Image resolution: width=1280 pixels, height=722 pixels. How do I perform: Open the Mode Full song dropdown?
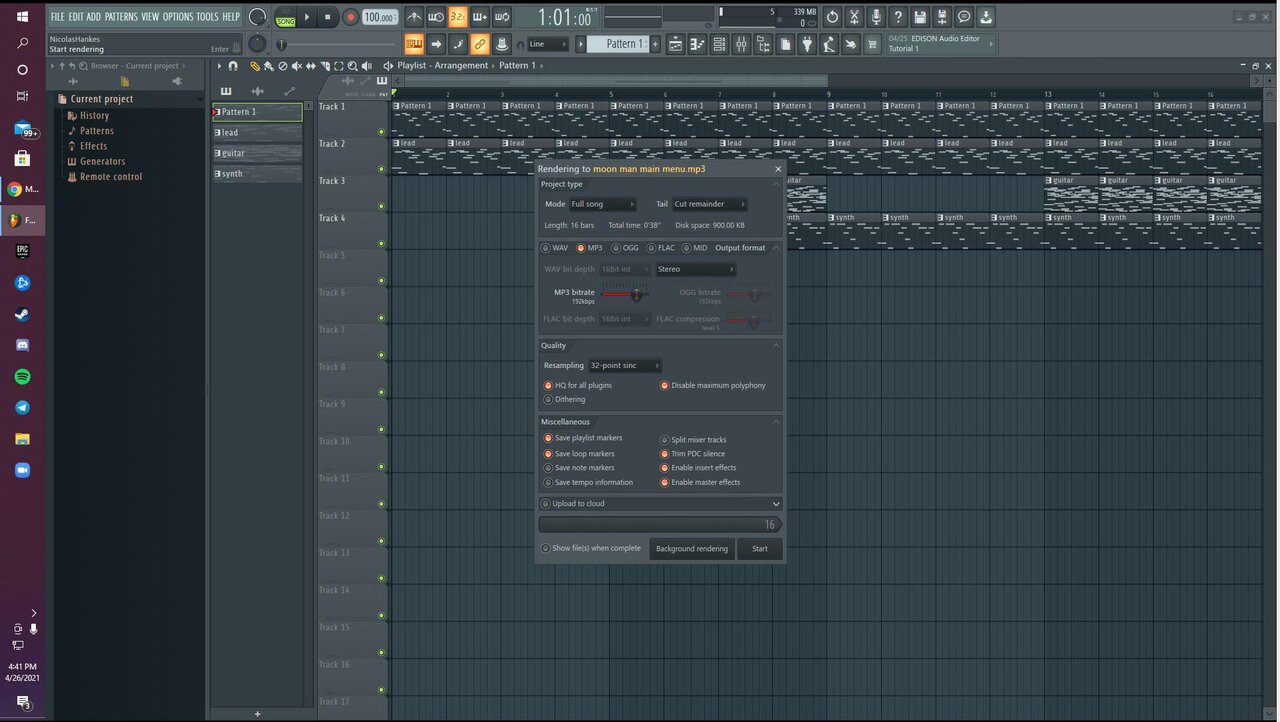pyautogui.click(x=603, y=204)
